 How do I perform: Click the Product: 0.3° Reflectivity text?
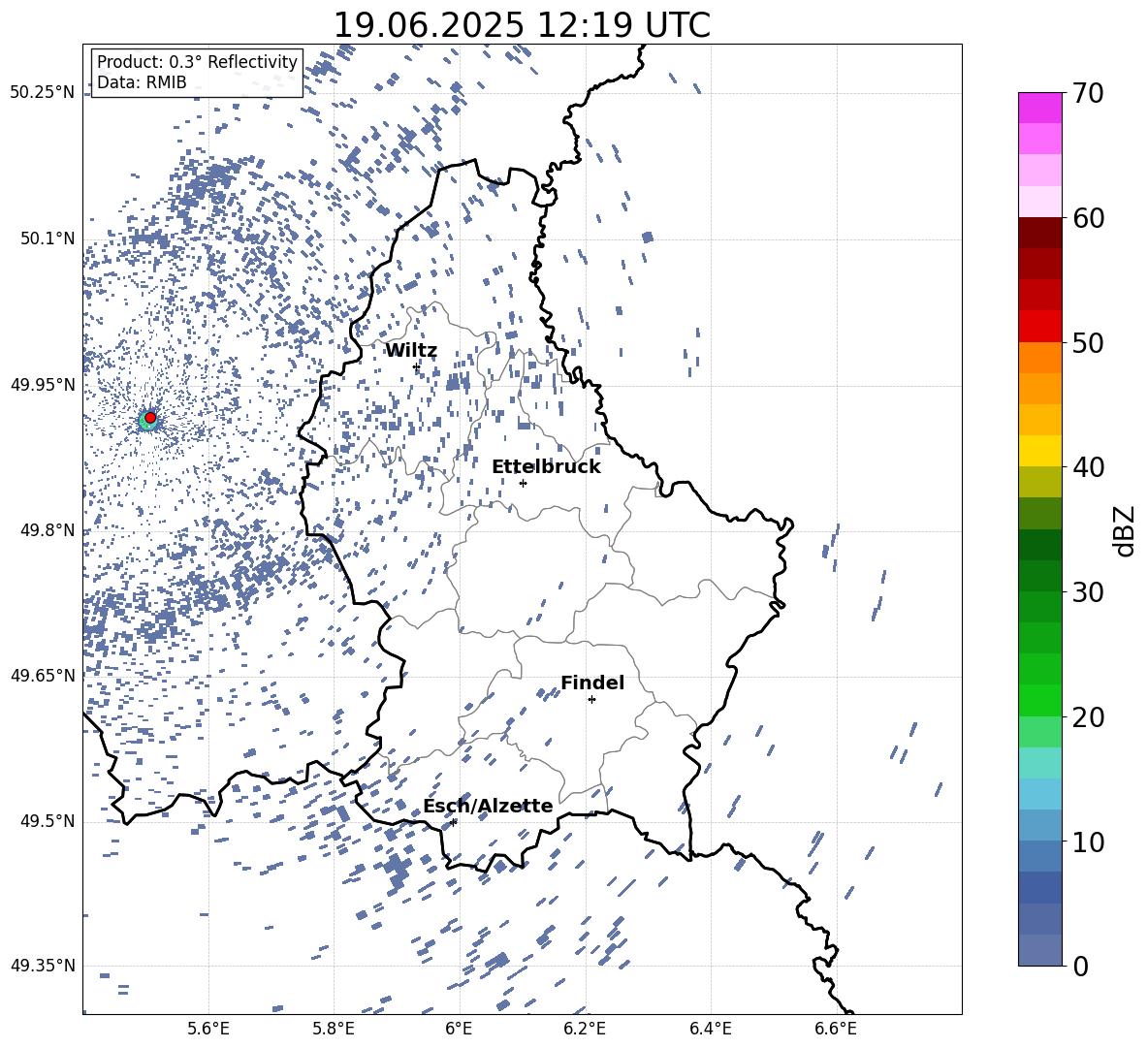pos(197,61)
